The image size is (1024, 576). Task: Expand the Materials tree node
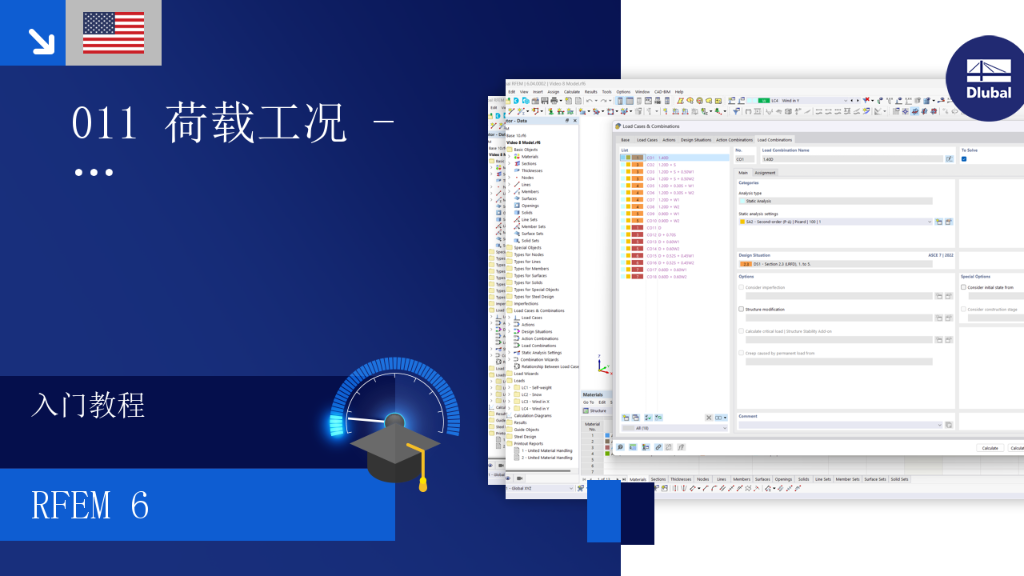coord(510,157)
